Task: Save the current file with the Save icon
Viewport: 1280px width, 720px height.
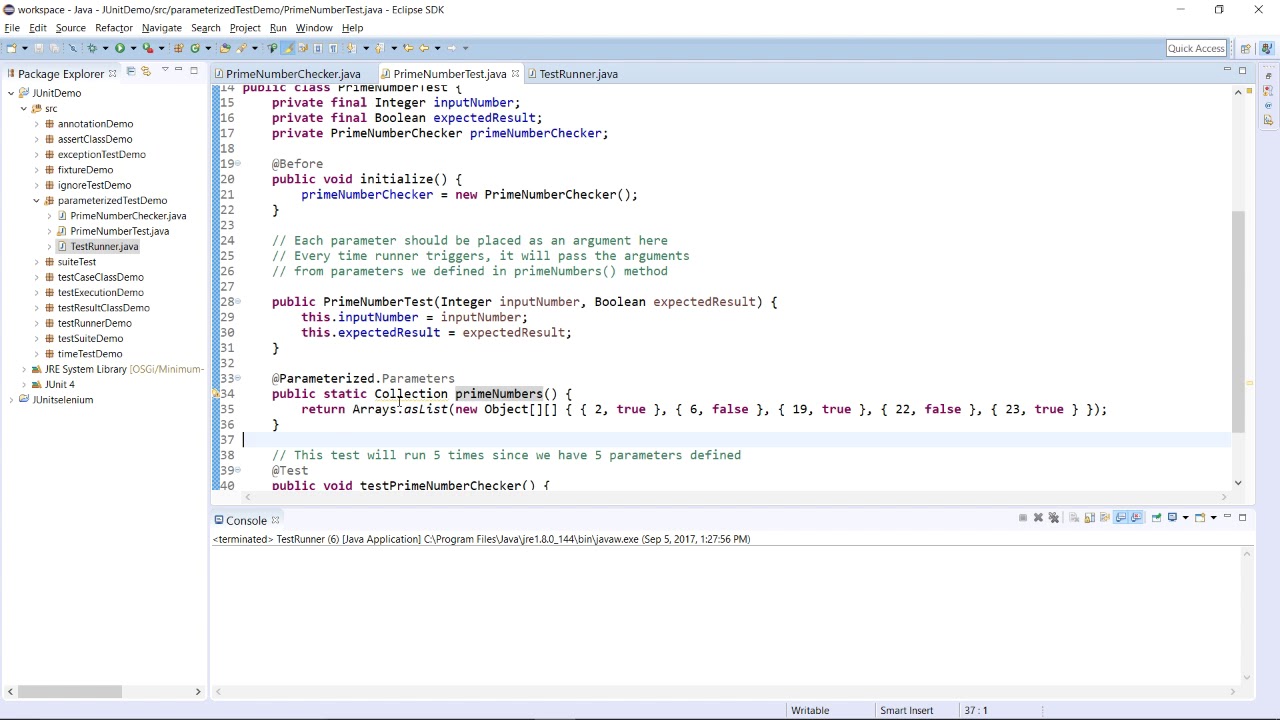Action: click(x=38, y=47)
